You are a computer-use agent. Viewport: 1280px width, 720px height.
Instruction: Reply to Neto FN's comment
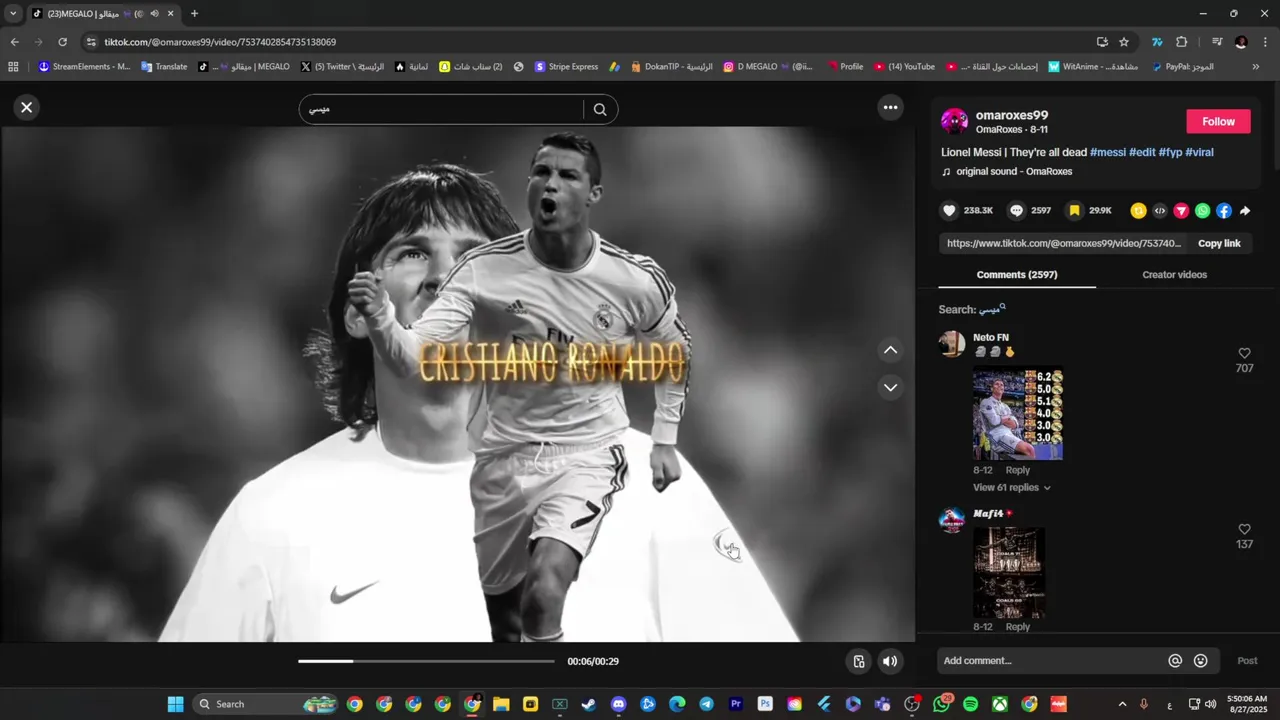1017,470
